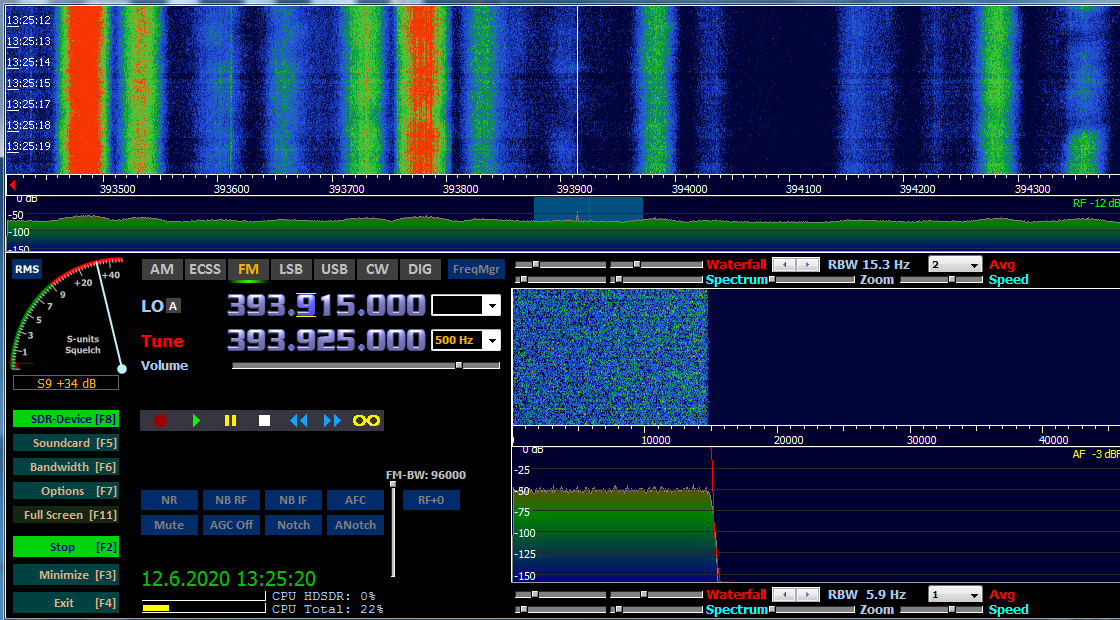Toggle AFC frequency control
This screenshot has width=1120, height=620.
point(355,500)
